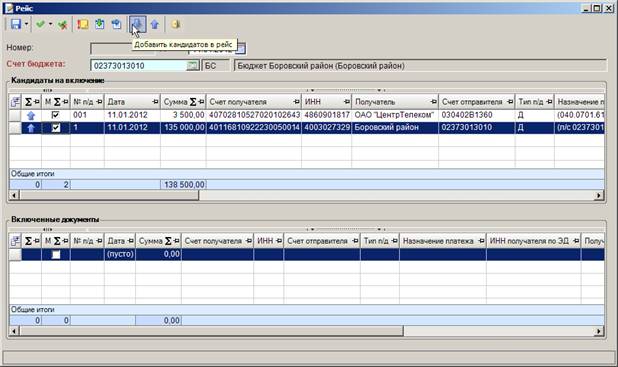This screenshot has height=367, width=618.
Task: Open the dropdown arrow beside the green checkmark
Action: click(x=50, y=24)
